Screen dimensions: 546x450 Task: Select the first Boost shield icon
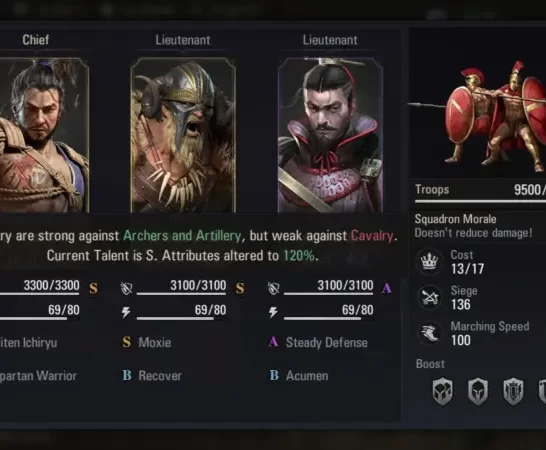443,391
